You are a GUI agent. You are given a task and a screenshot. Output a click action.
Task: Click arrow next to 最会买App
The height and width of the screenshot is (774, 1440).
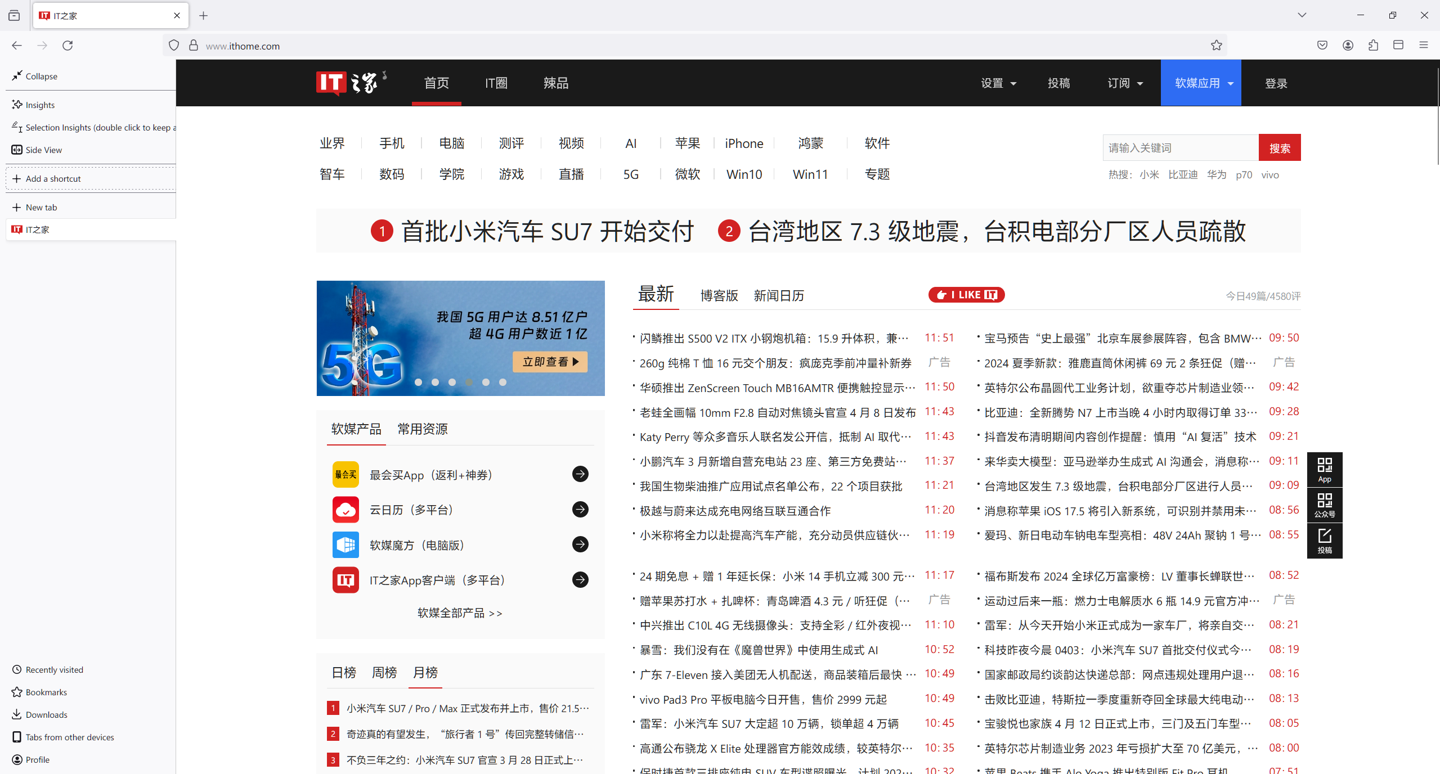(x=580, y=474)
